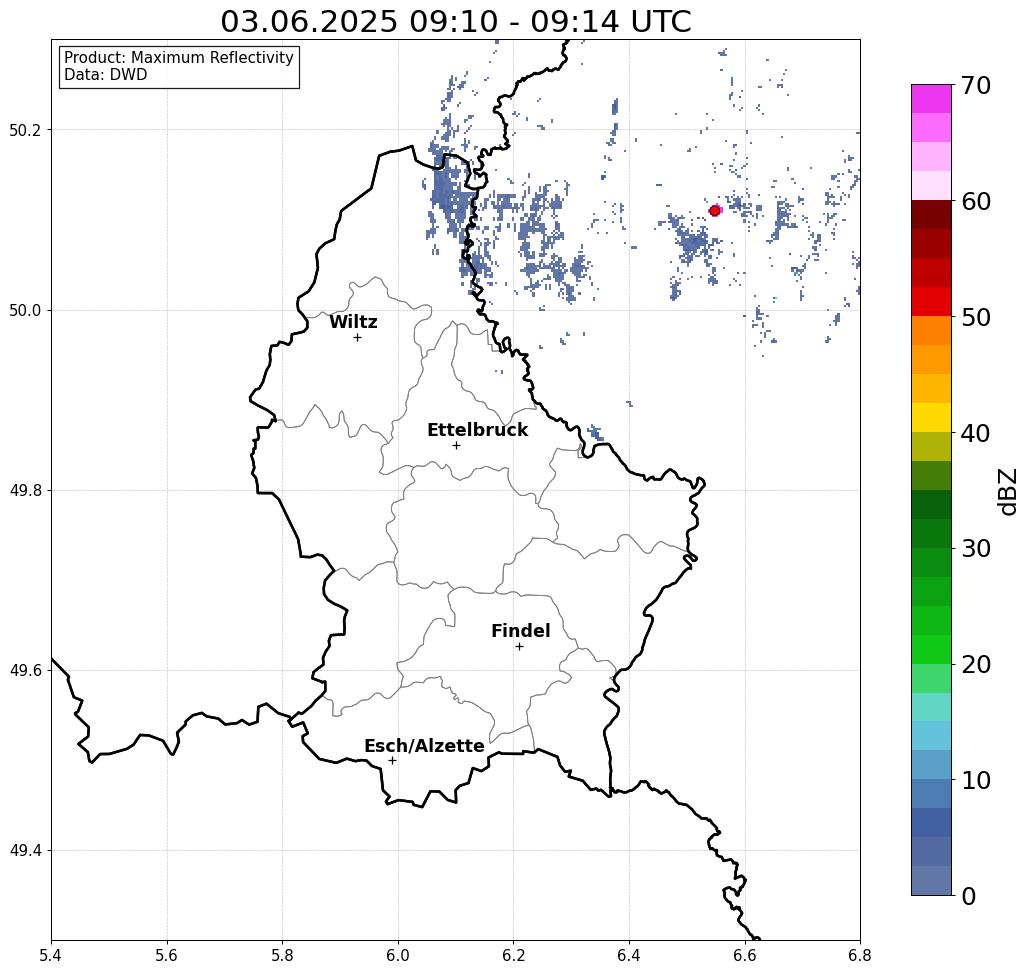Click the Esch/Alzette station cross marker
1029x973 pixels.
[392, 761]
